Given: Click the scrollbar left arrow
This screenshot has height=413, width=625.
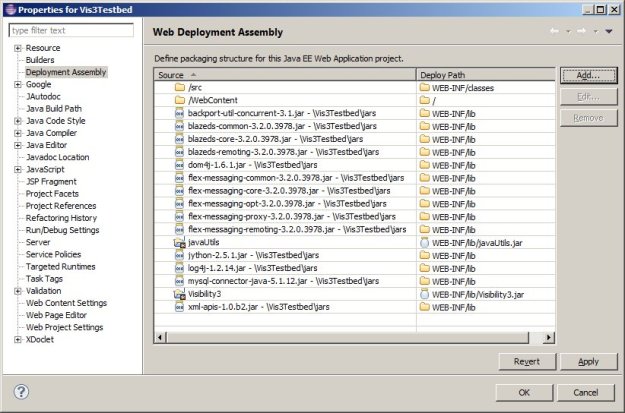Looking at the screenshot, I should point(160,337).
